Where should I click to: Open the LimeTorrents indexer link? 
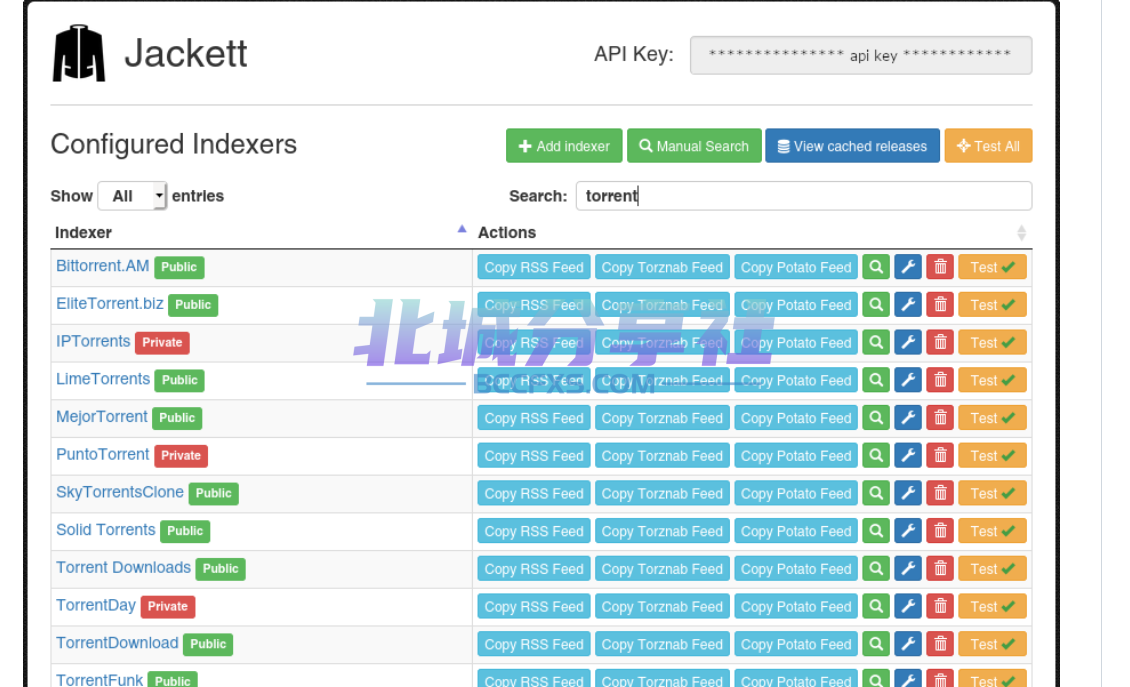103,378
